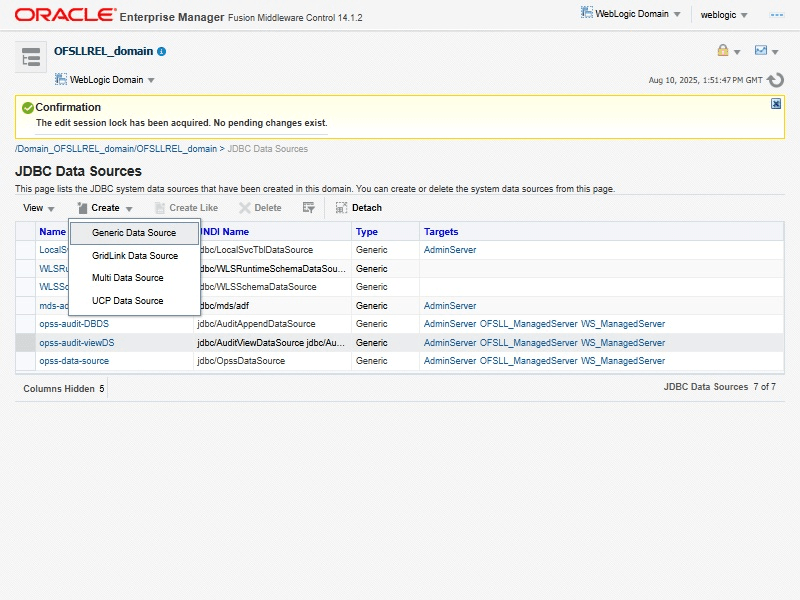Choose GridLink Data Source from menu

tap(135, 256)
